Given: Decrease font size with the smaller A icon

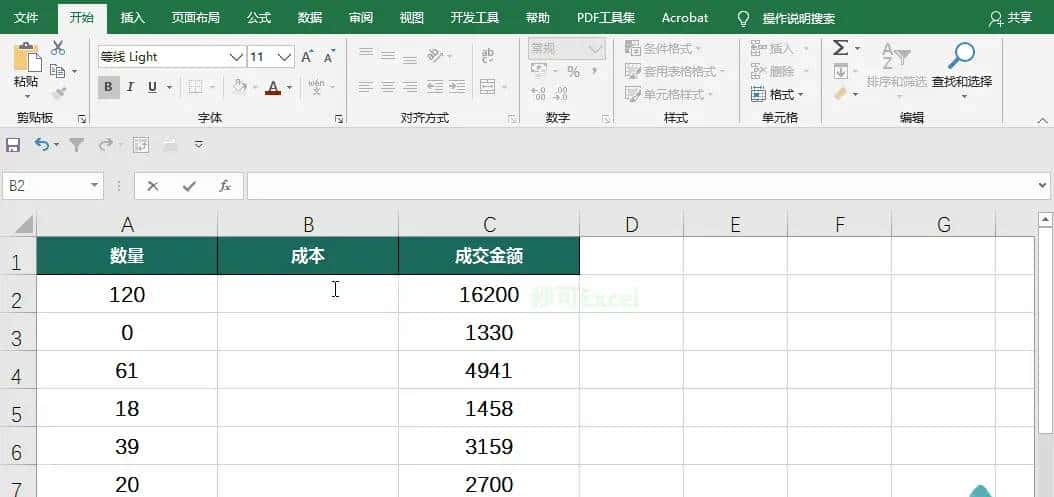Looking at the screenshot, I should point(329,56).
